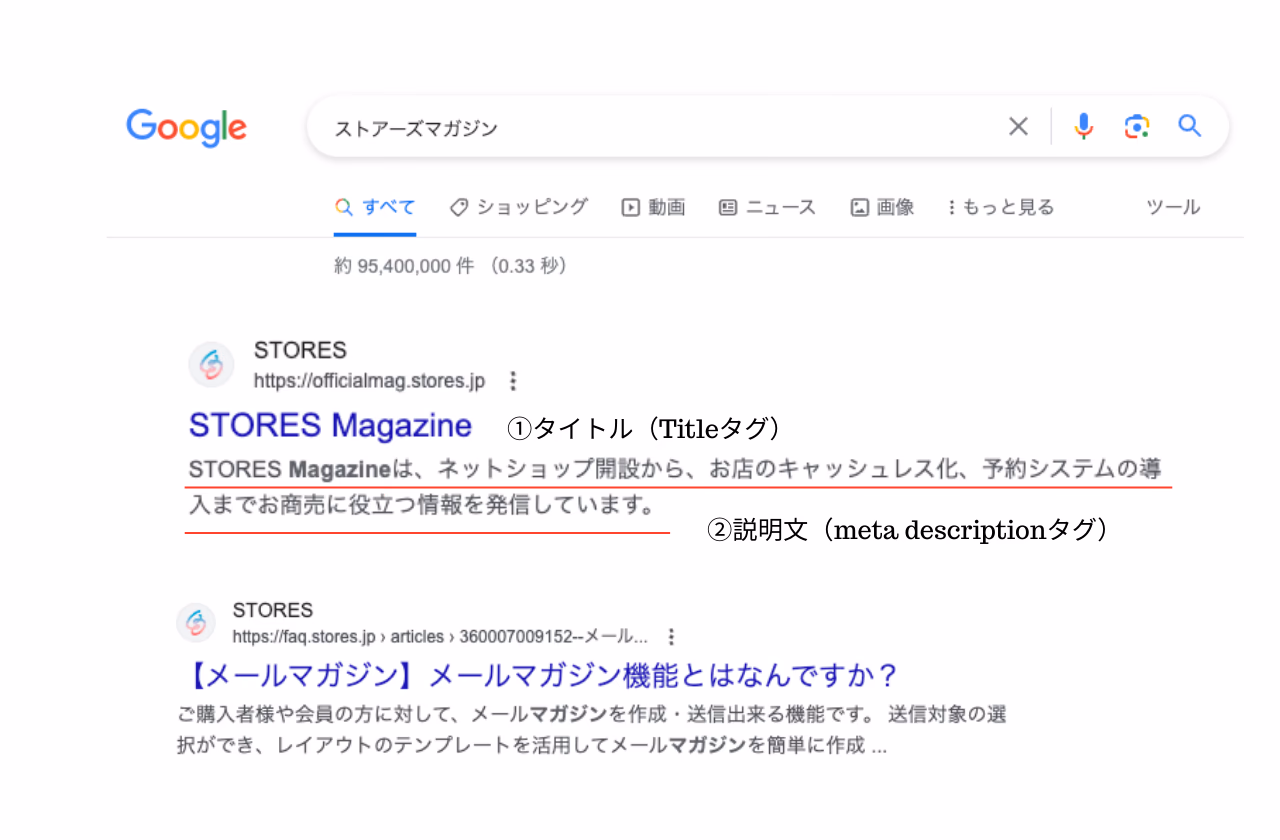Click the STORES site name above officialmag URL
The height and width of the screenshot is (840, 1280).
[x=300, y=350]
